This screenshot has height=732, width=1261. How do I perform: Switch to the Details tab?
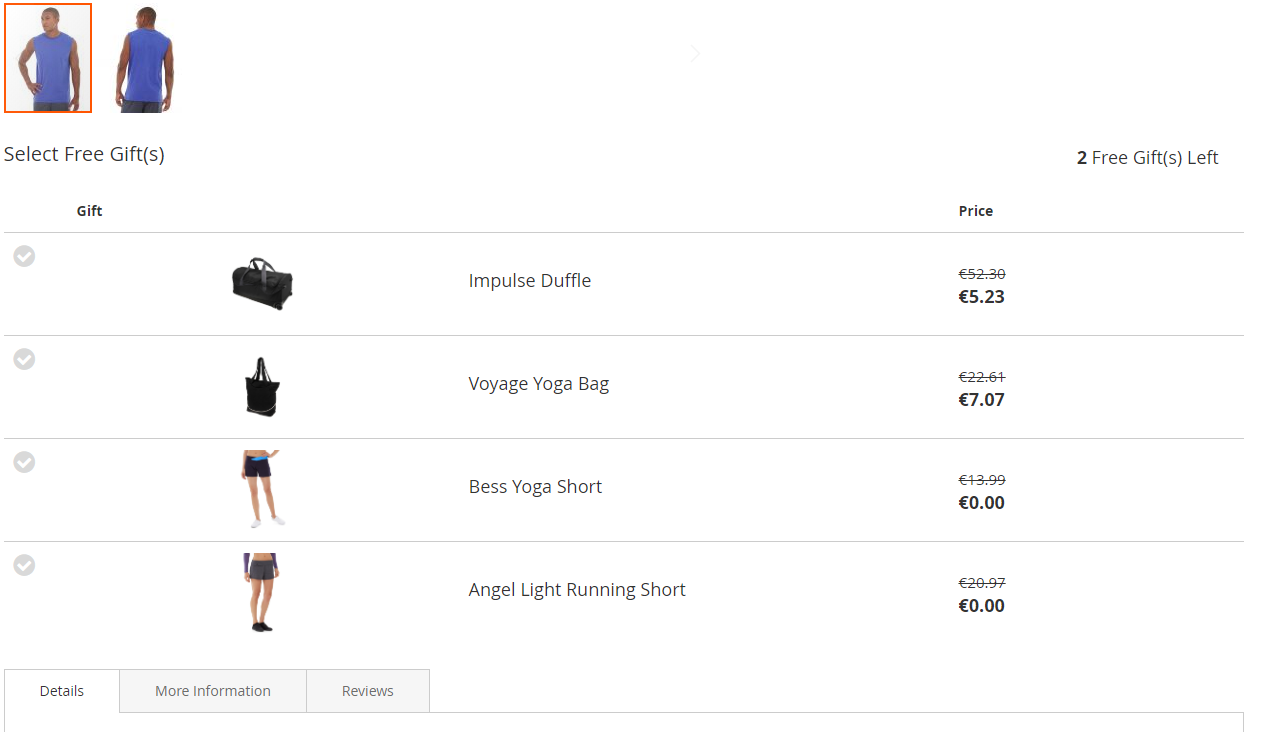tap(62, 691)
